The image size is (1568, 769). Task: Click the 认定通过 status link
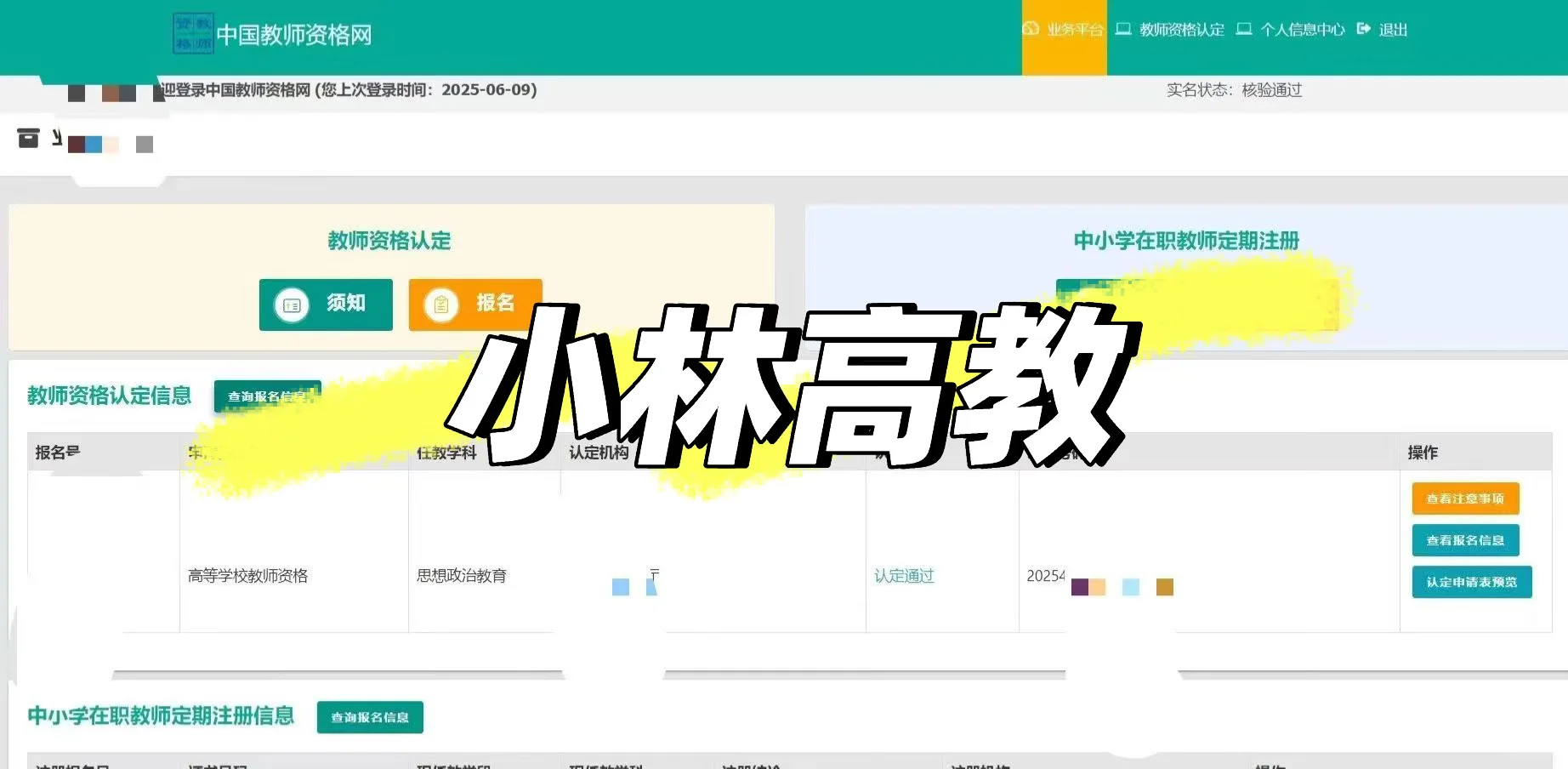[904, 576]
